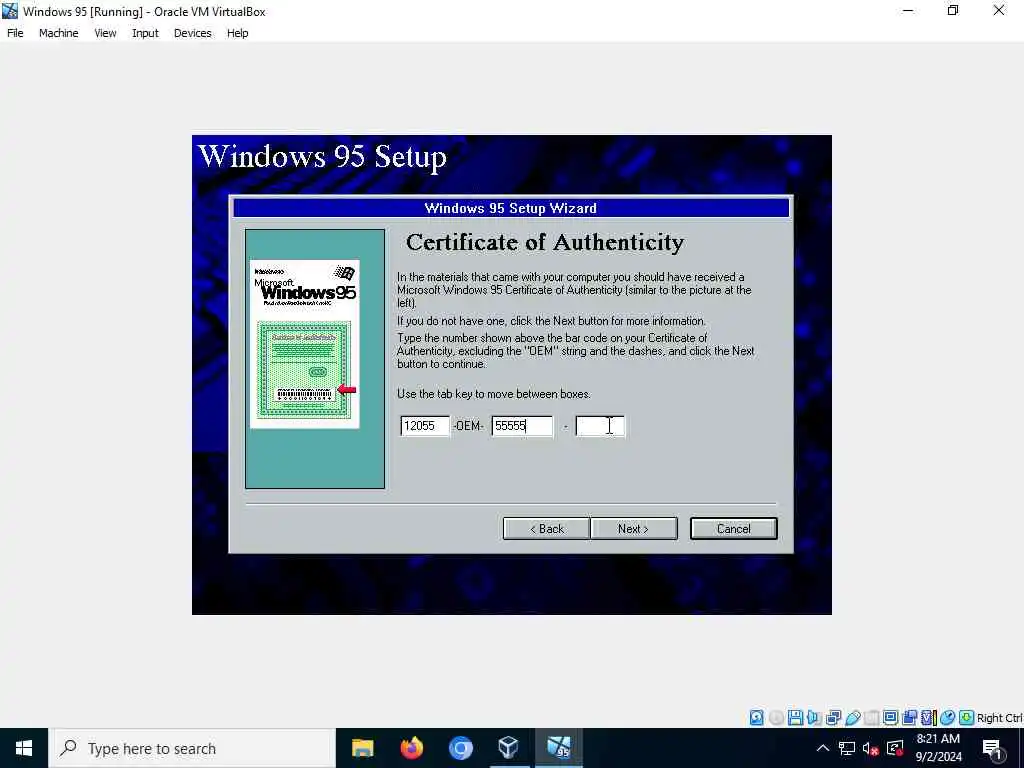
Task: Click the first key field containing 12055
Action: [424, 426]
